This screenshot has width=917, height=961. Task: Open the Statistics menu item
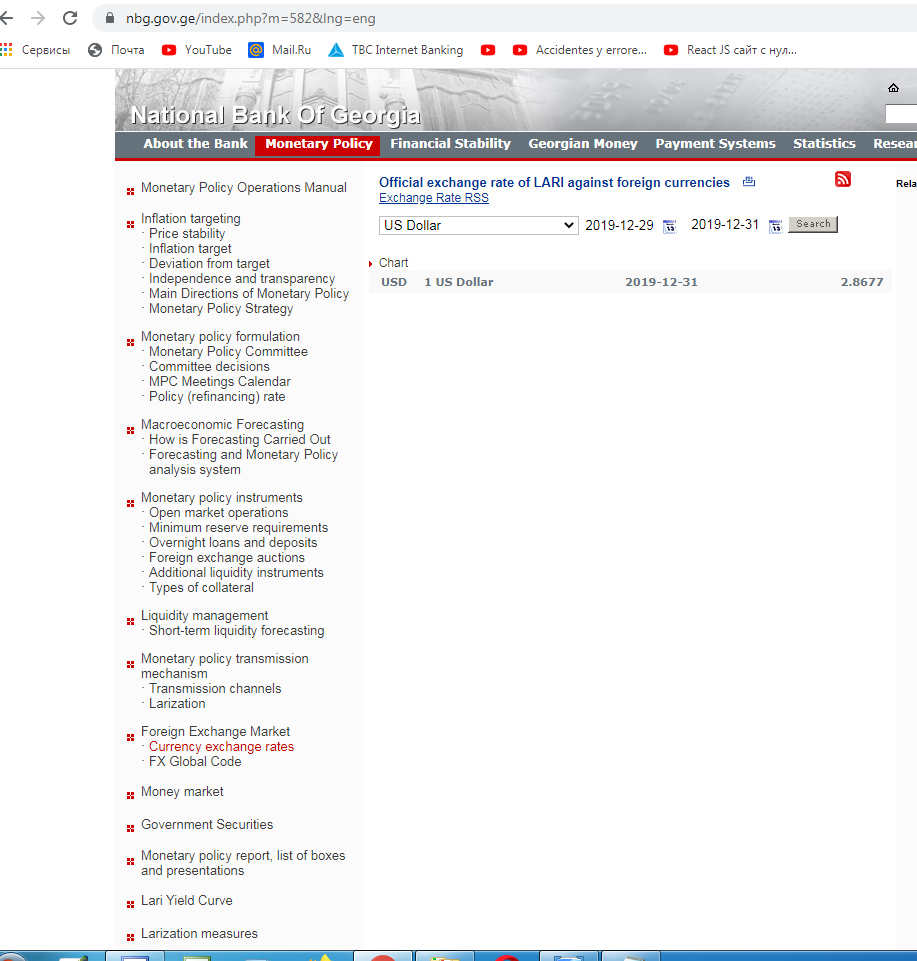[824, 144]
